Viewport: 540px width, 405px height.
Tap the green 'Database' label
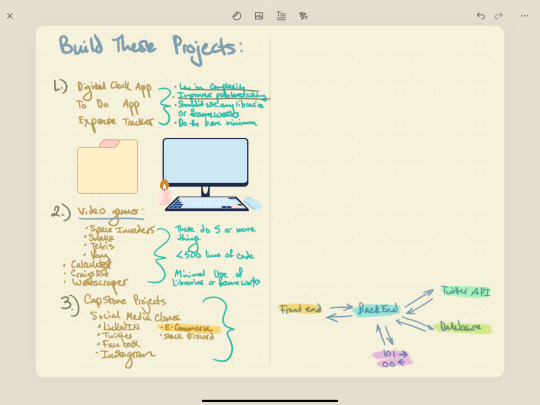click(x=462, y=327)
